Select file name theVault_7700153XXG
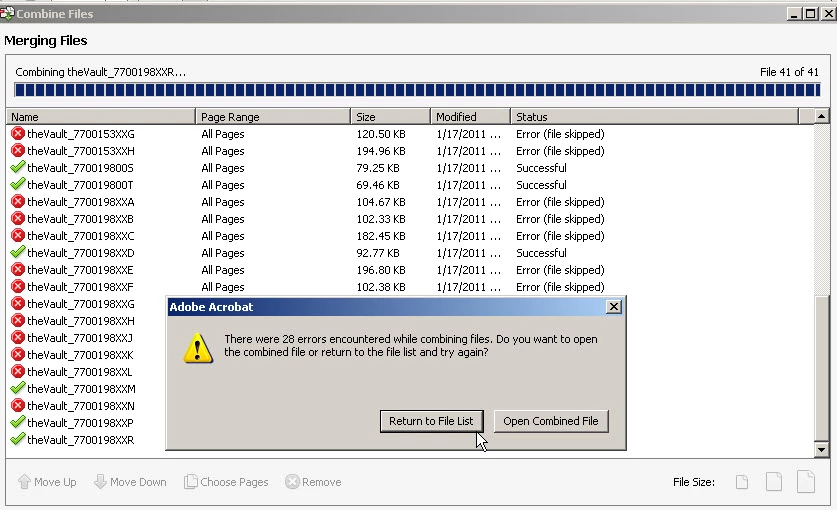 pos(81,134)
